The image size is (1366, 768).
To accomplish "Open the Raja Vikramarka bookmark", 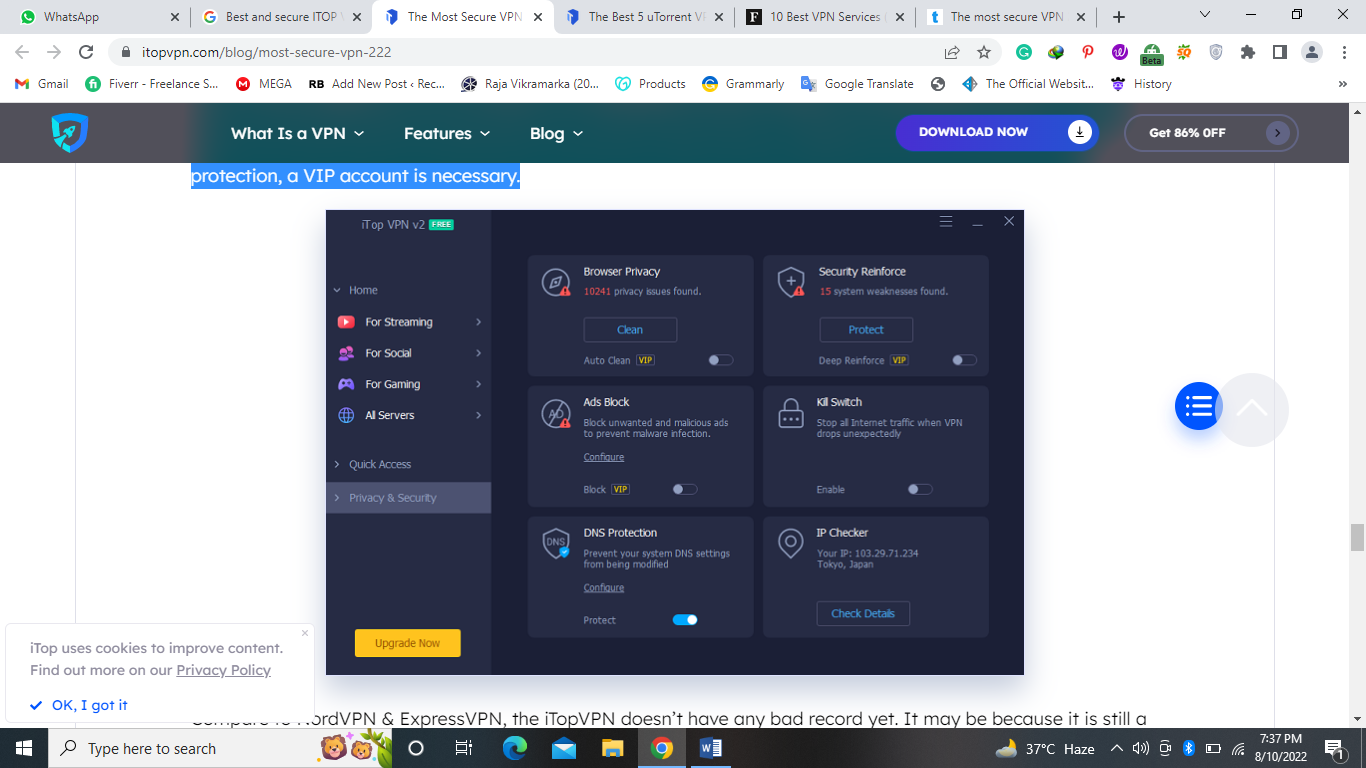I will (x=530, y=84).
